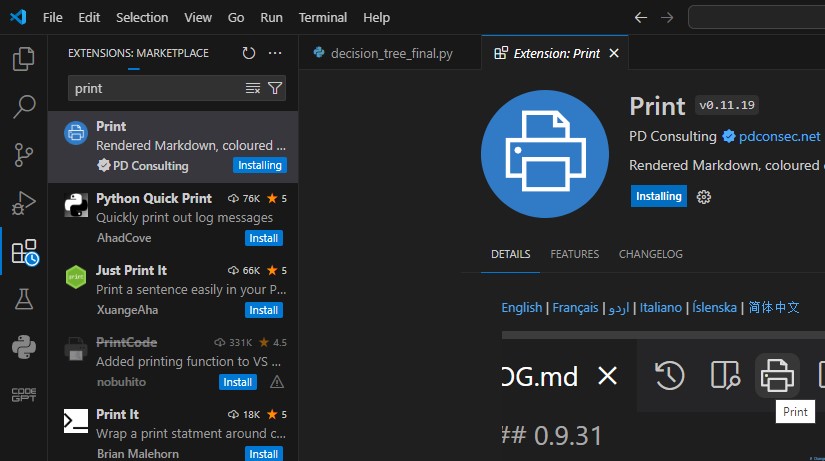Screen dimensions: 825x461
Task: Close the Extension: Print tab
Action: 613,53
